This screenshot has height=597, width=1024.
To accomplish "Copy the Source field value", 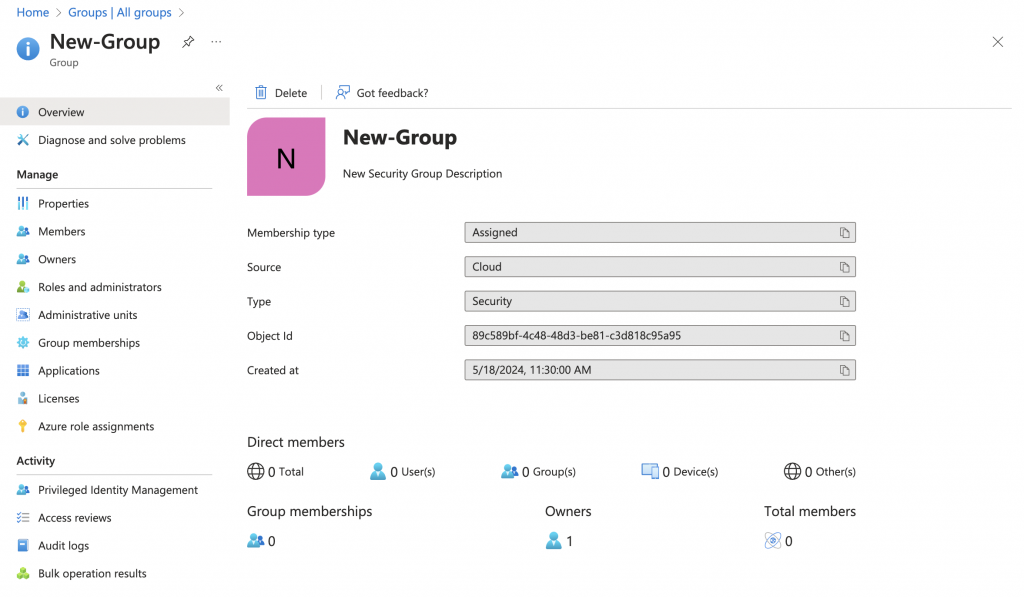I will [844, 267].
